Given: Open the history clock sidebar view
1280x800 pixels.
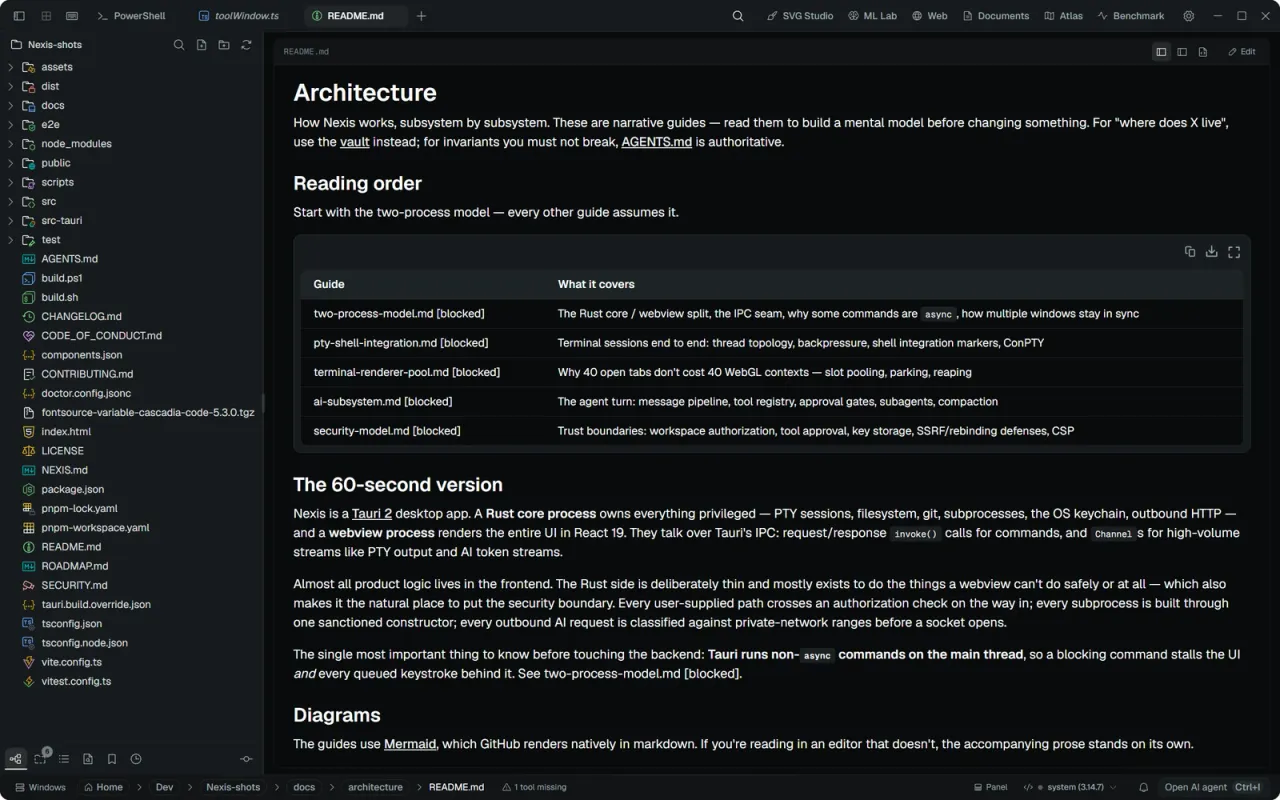Looking at the screenshot, I should [x=136, y=759].
